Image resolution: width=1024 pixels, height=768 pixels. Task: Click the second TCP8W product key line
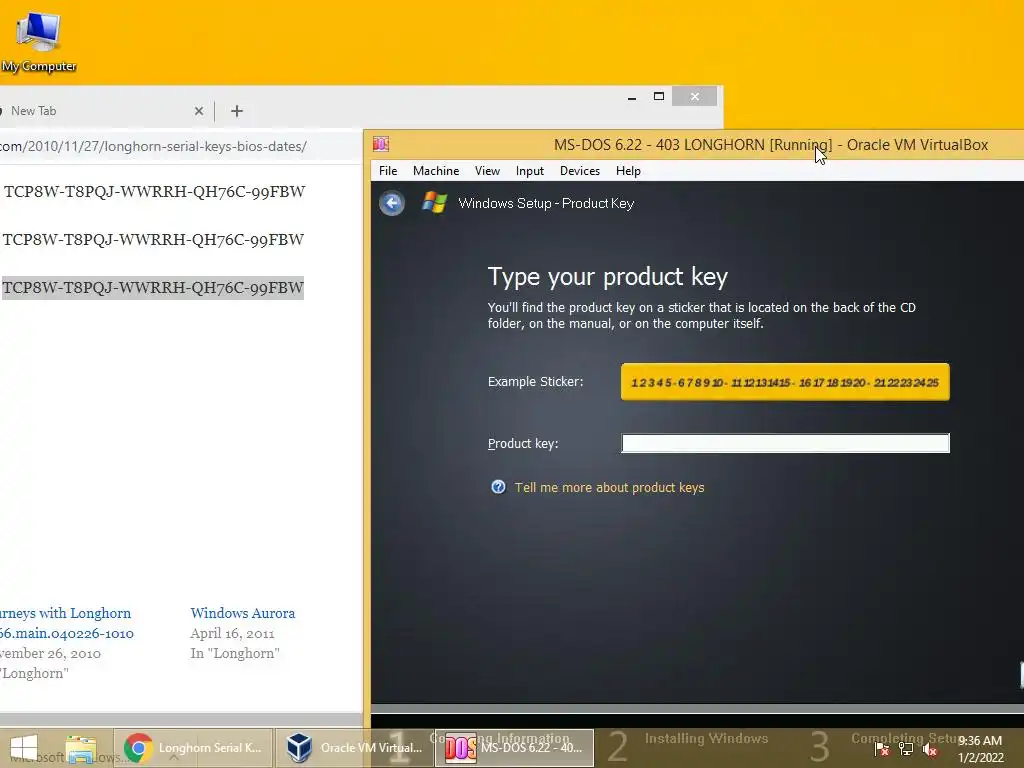click(153, 240)
